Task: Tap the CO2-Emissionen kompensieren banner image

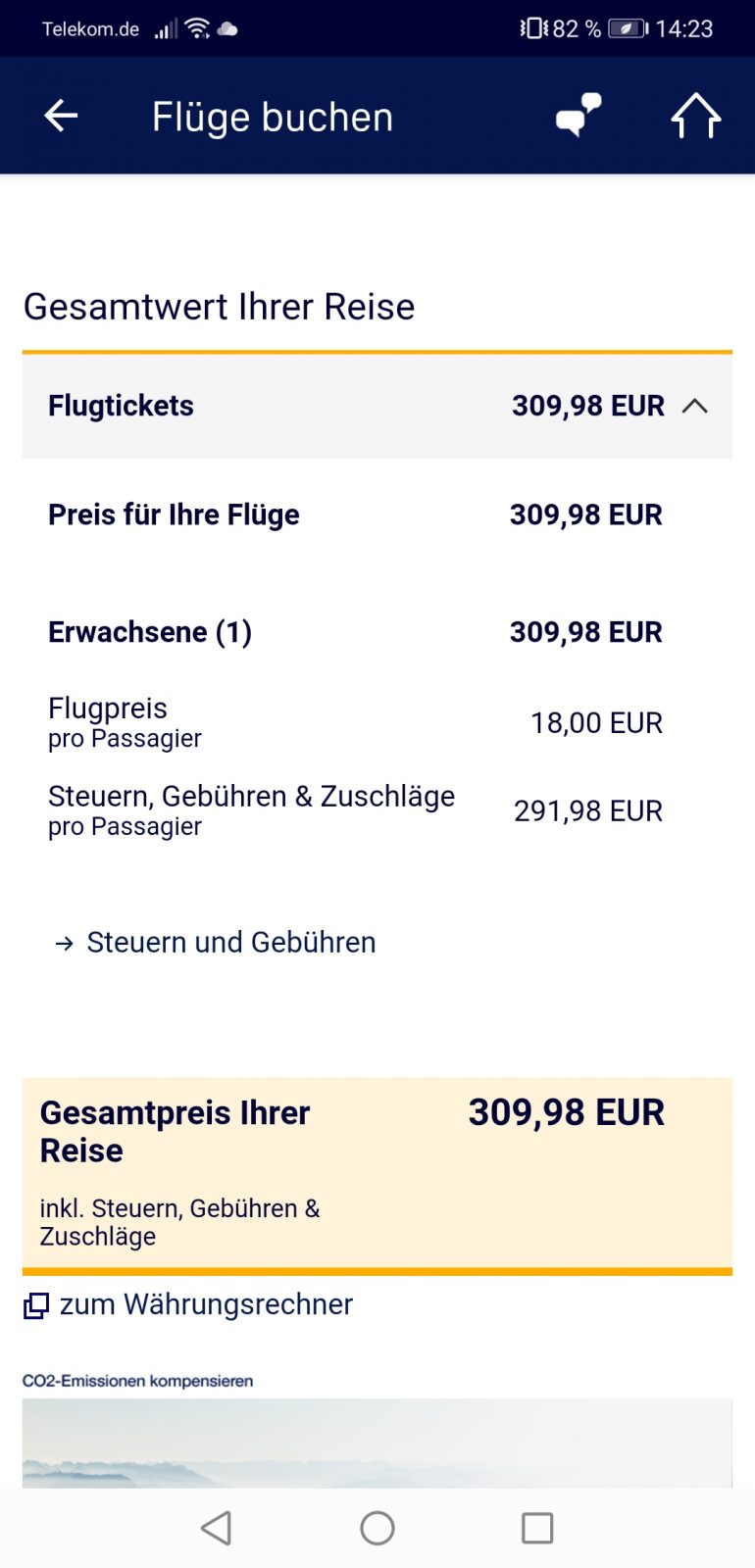Action: coord(377,1443)
